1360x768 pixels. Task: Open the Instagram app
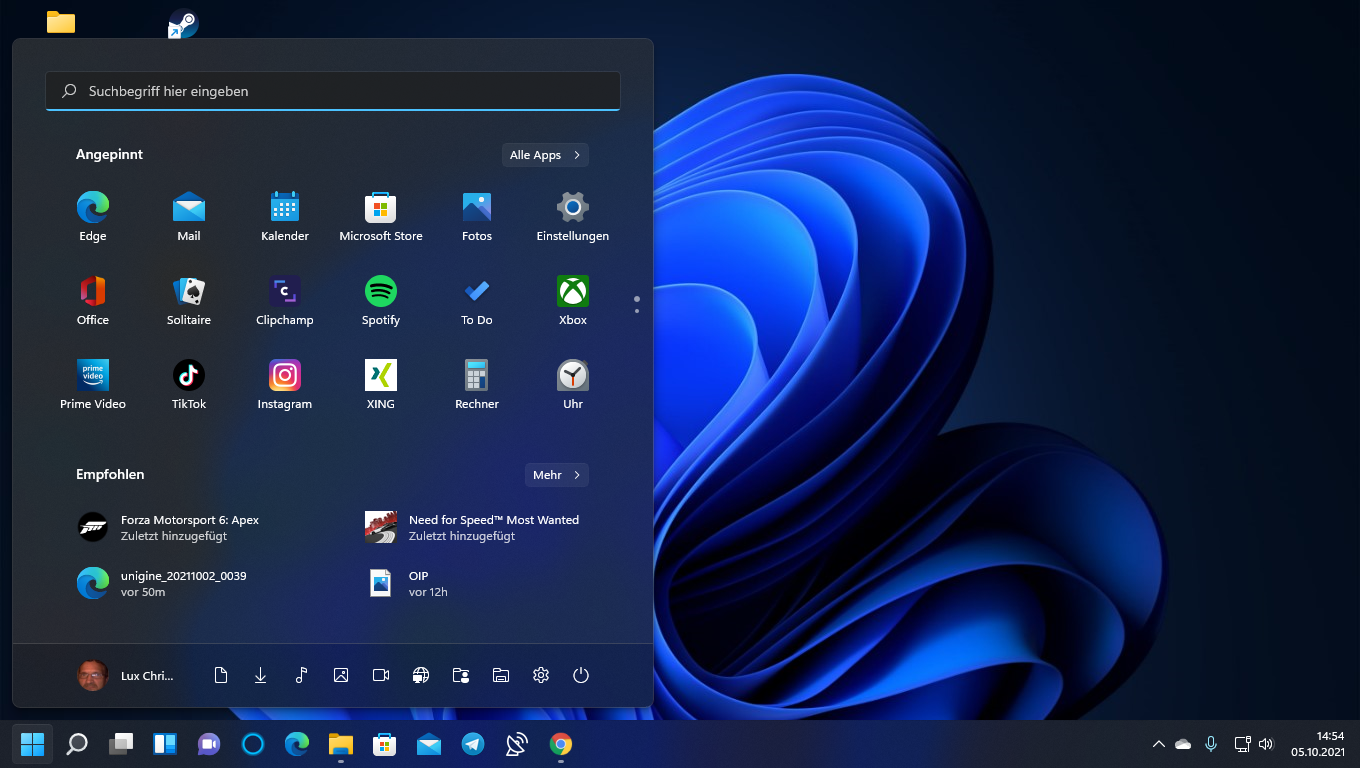tap(285, 385)
